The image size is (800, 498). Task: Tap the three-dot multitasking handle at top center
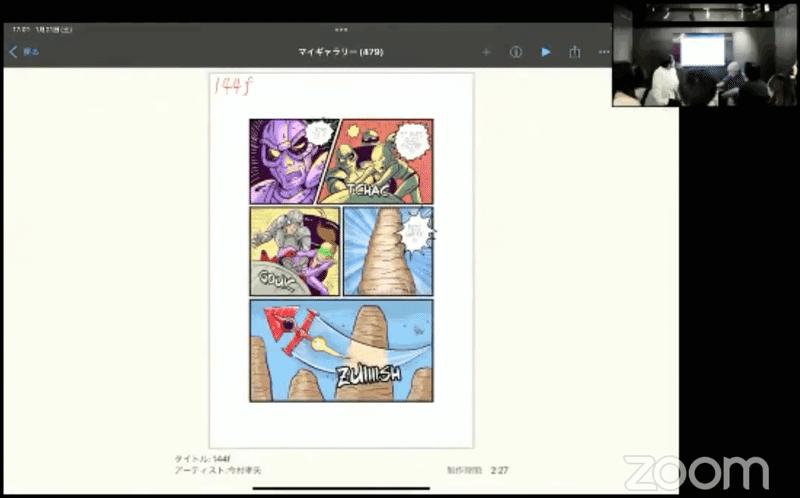341,30
